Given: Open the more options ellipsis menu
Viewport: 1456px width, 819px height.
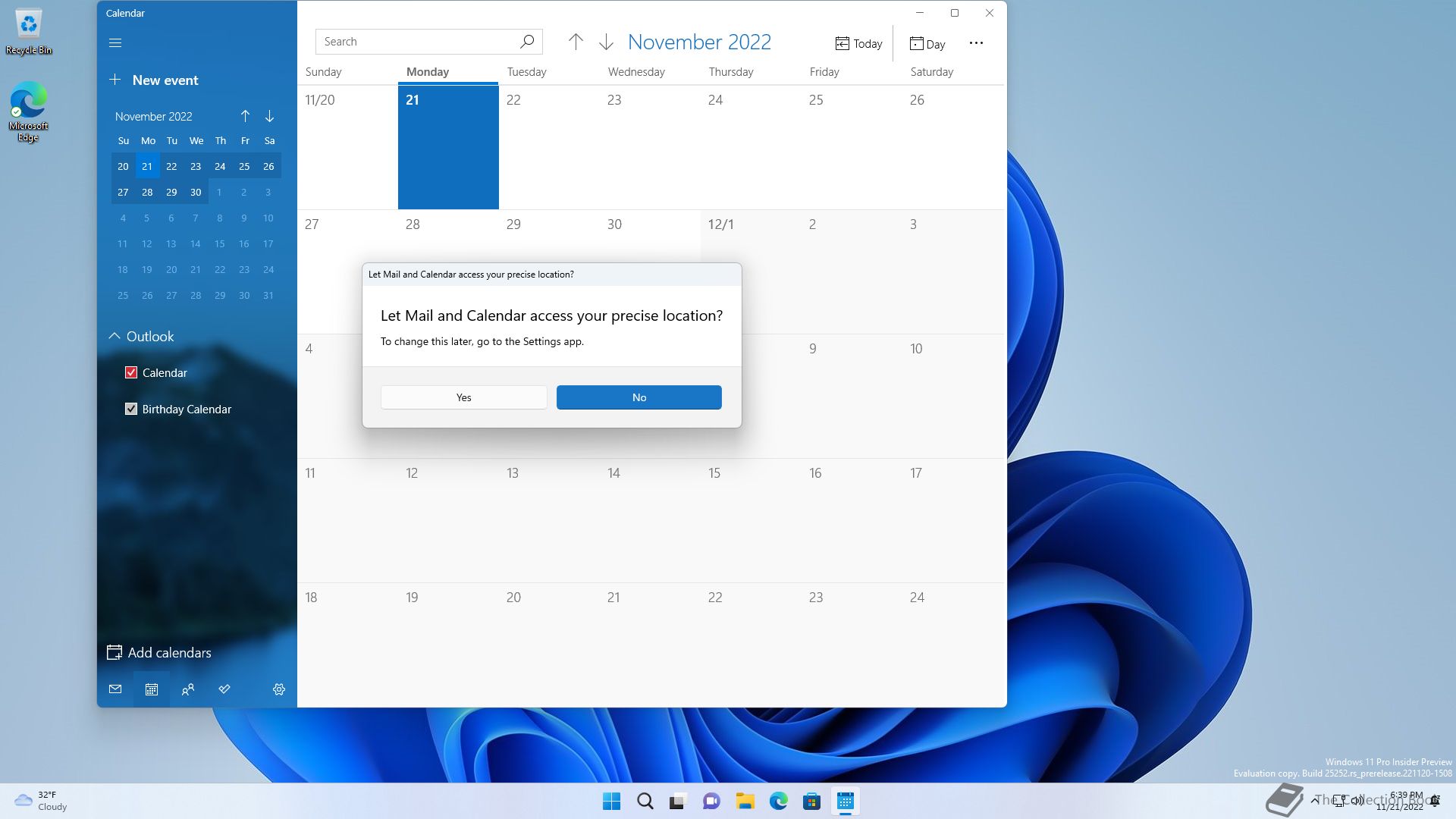Looking at the screenshot, I should tap(976, 43).
